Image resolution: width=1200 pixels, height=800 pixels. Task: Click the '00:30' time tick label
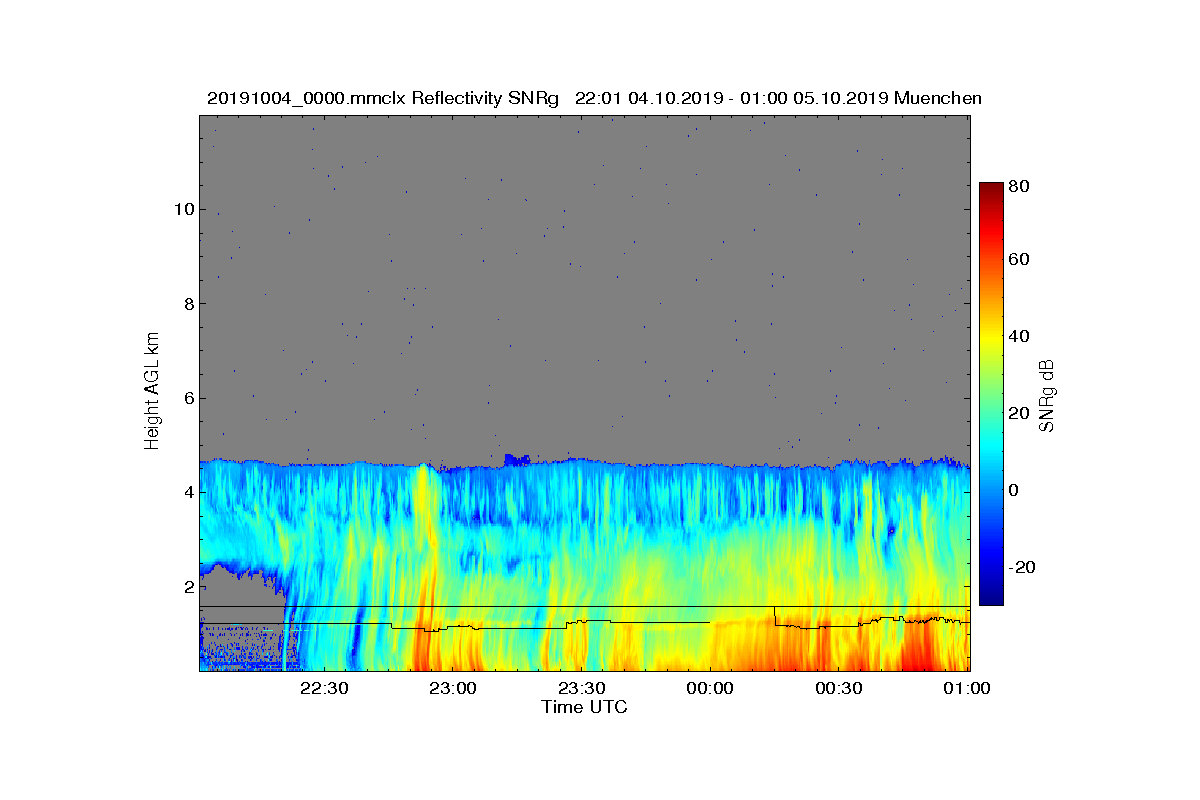click(840, 688)
